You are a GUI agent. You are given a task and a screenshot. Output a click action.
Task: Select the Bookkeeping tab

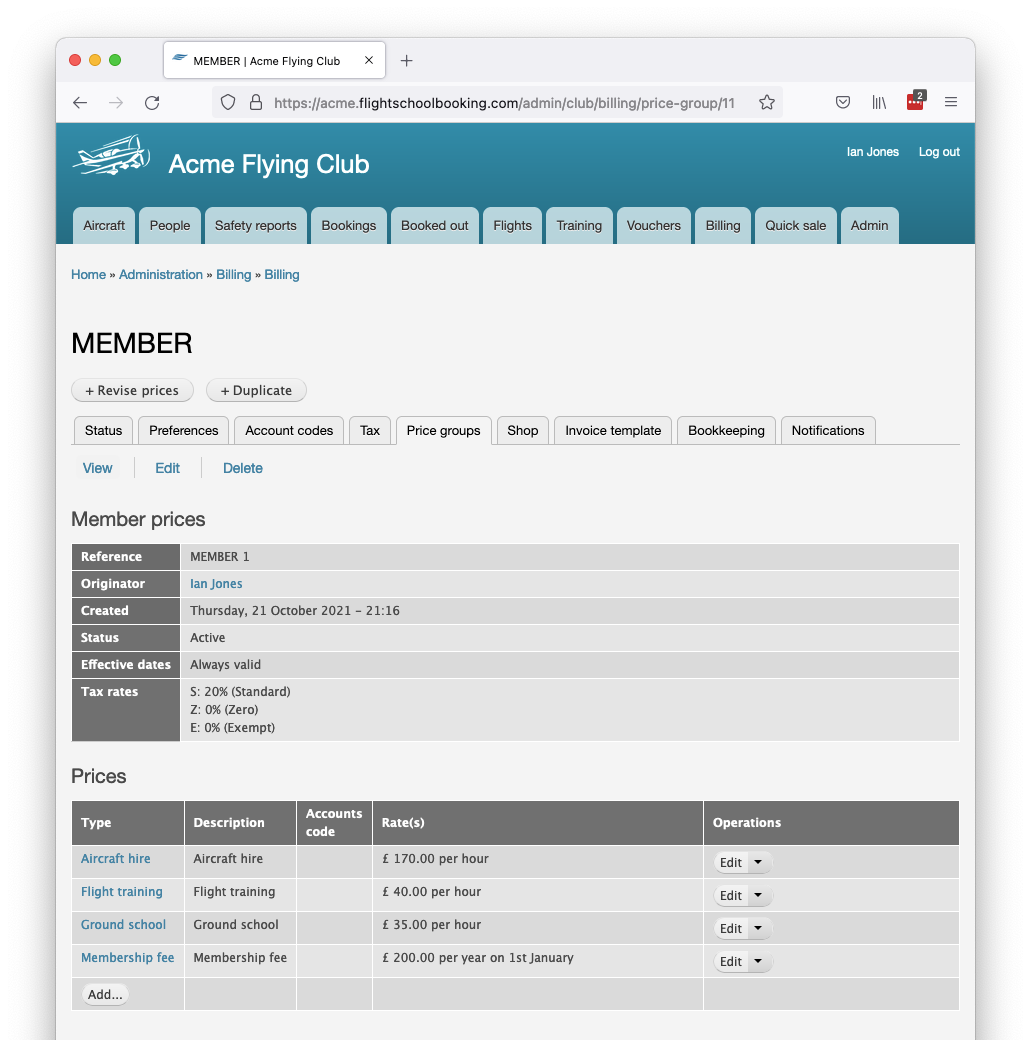pos(726,430)
